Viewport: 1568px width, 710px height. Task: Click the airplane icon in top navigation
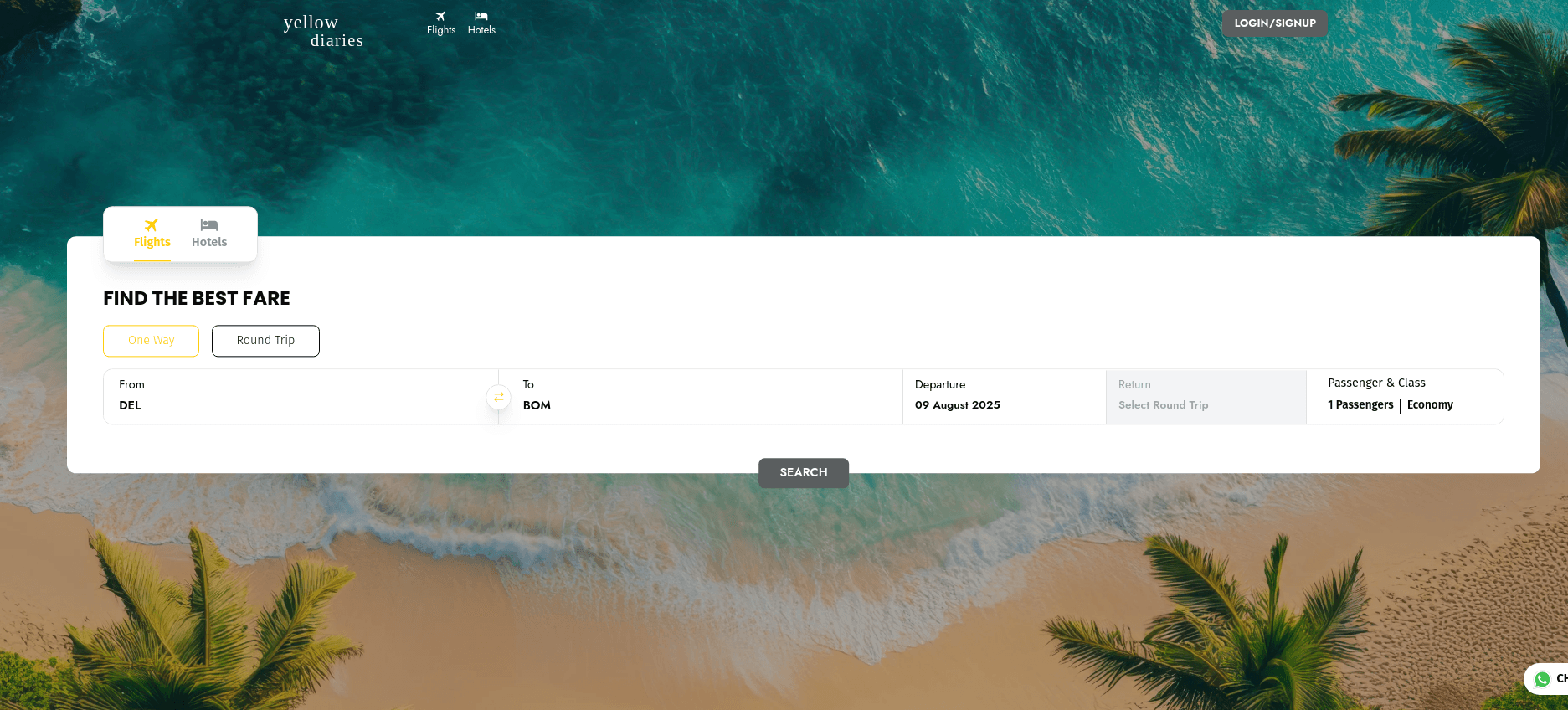point(440,17)
